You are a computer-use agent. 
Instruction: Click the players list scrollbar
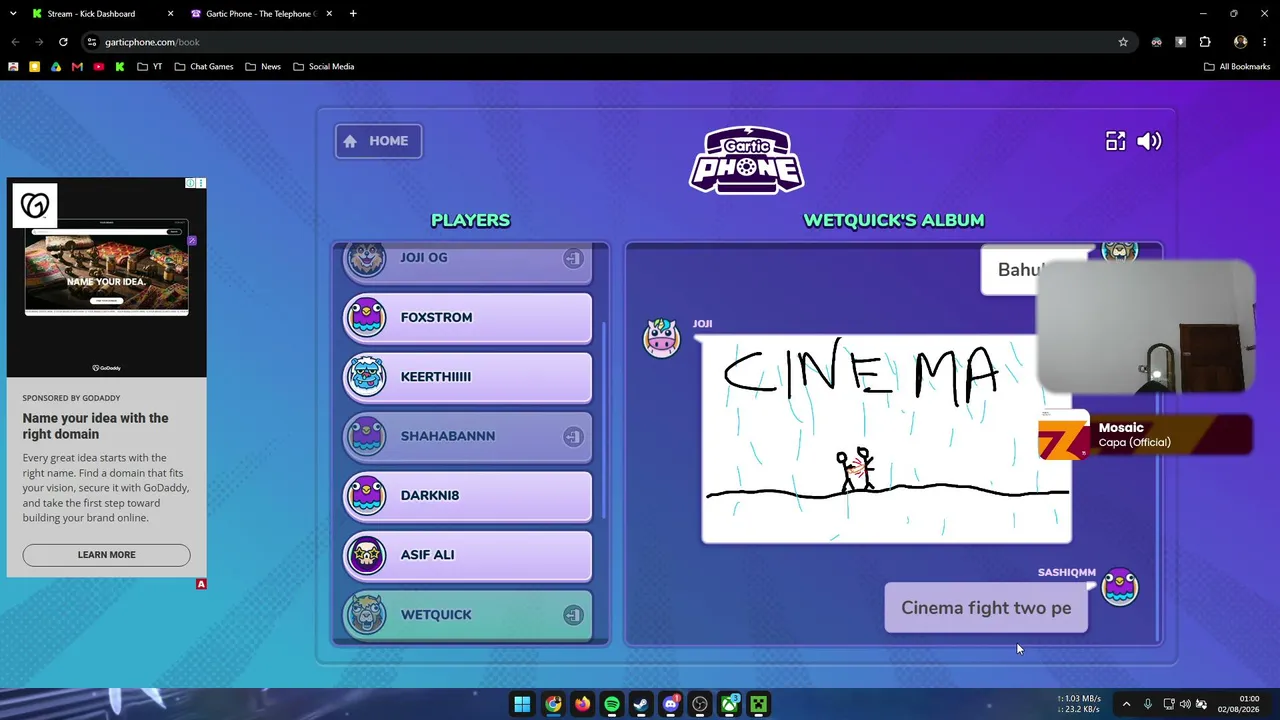(x=603, y=420)
